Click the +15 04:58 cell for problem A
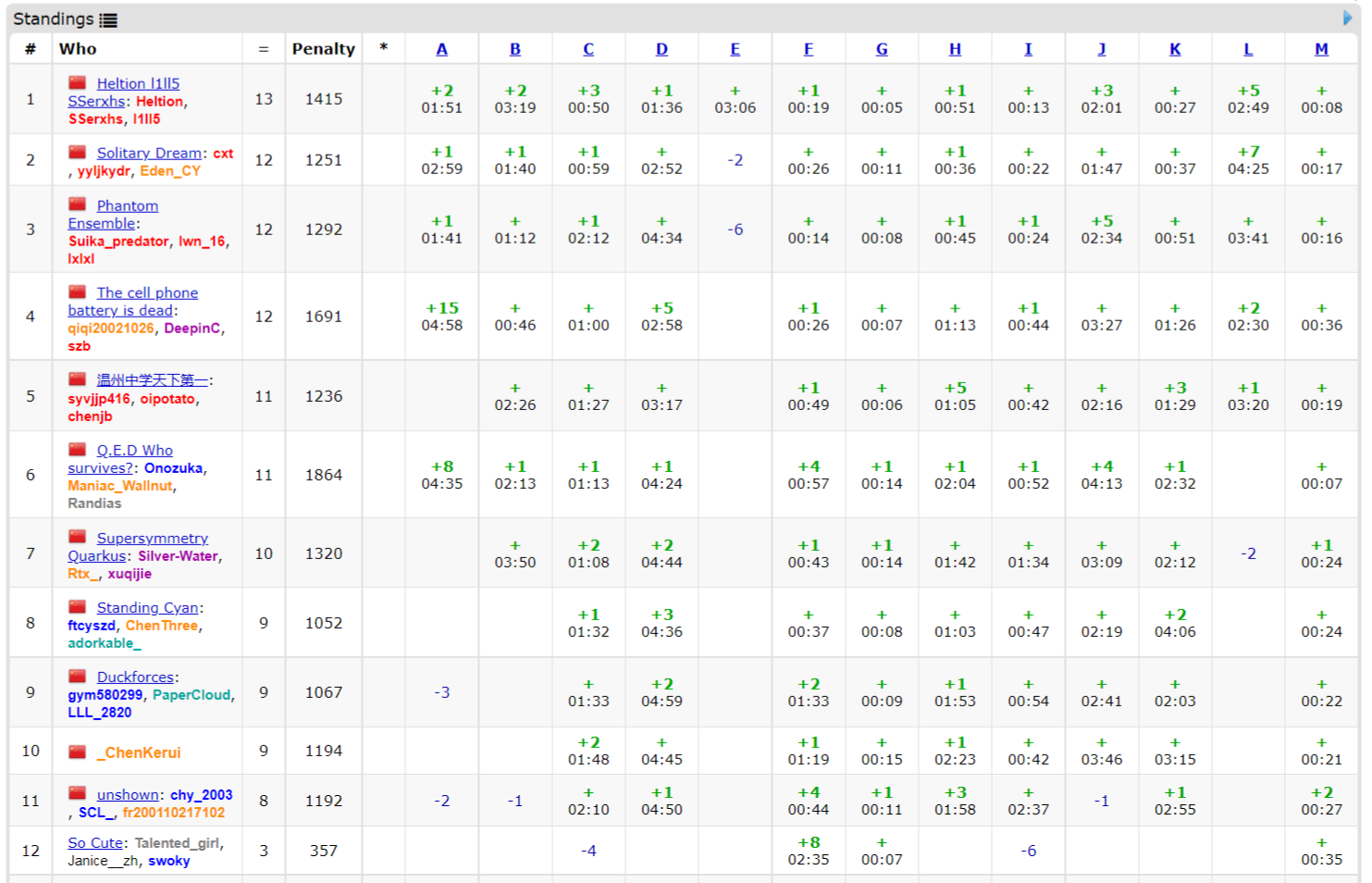1372x883 pixels. coord(441,317)
